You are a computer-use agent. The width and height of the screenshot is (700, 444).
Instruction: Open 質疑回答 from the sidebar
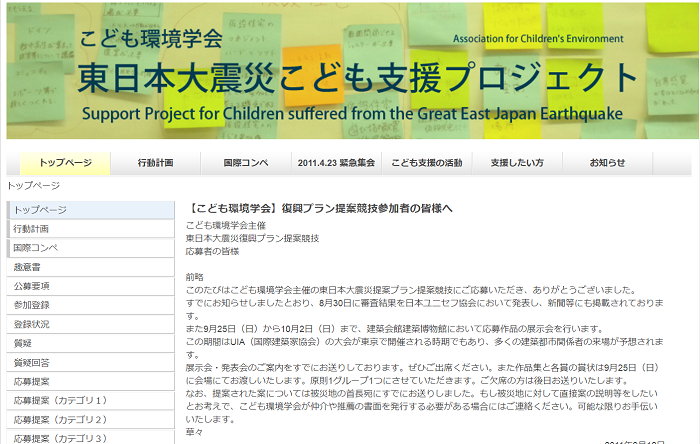32,362
